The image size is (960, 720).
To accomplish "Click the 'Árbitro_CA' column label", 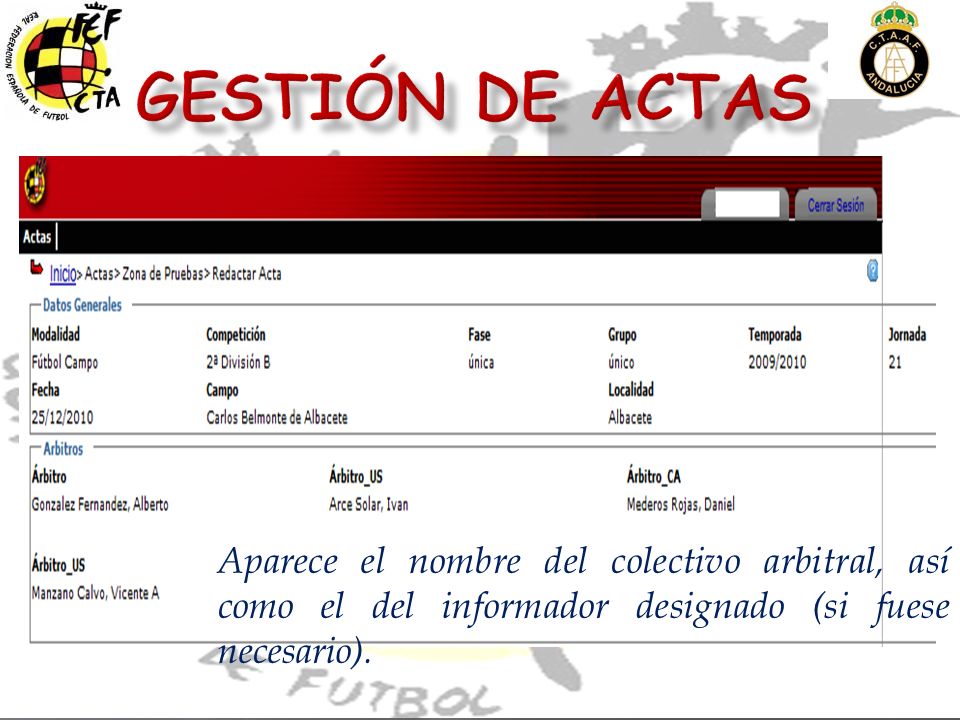I will pyautogui.click(x=654, y=476).
